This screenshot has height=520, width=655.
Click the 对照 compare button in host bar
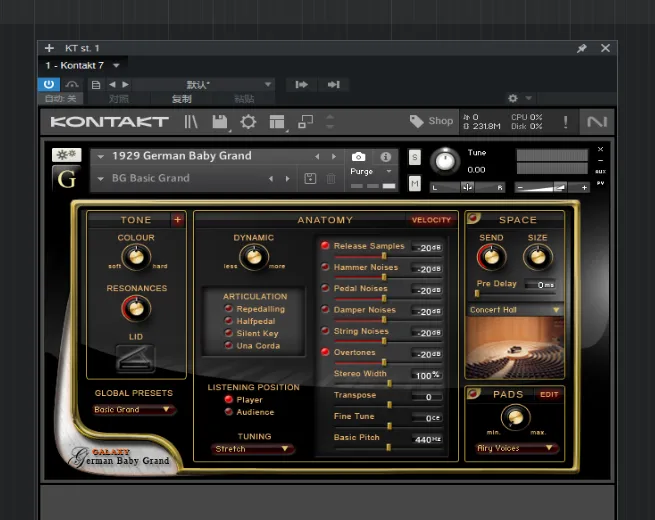point(119,99)
